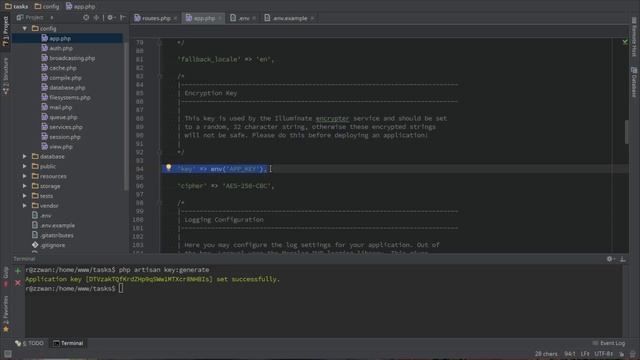Viewport: 640px width, 360px height.
Task: Select the Terminal bottom tab
Action: click(68, 343)
